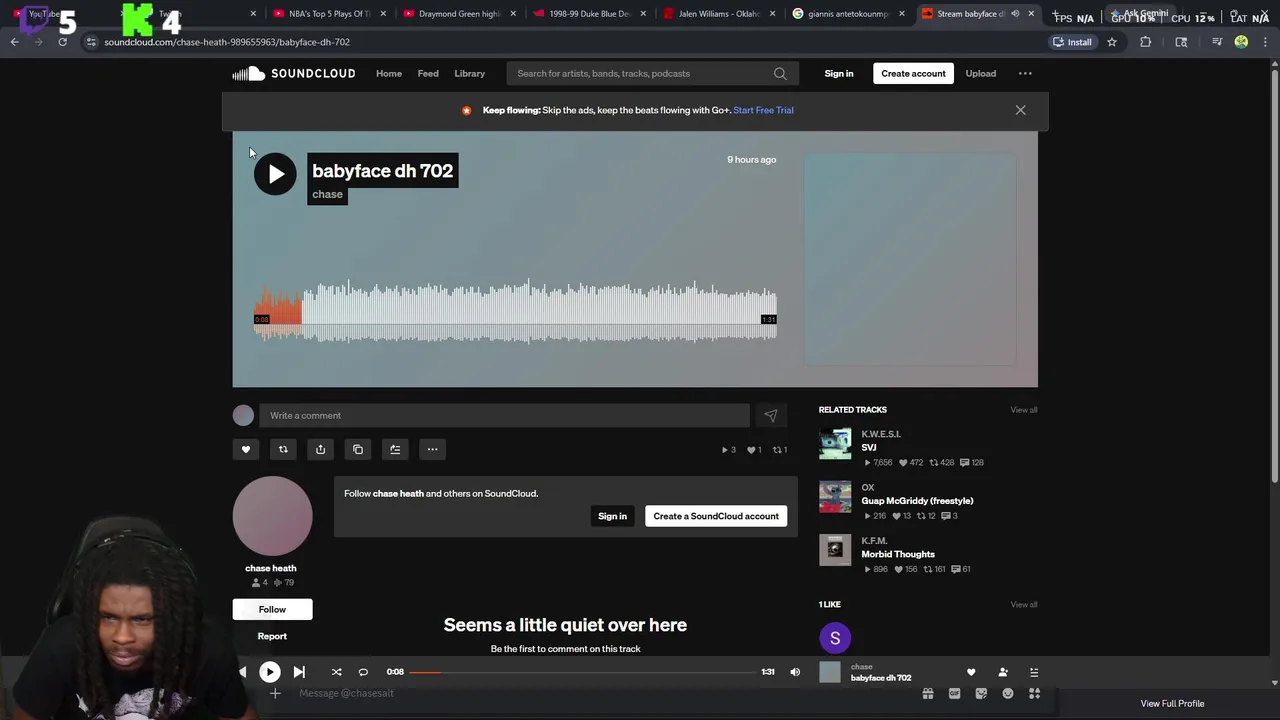Click Sign in in the follow prompt
The width and height of the screenshot is (1280, 720).
click(612, 516)
